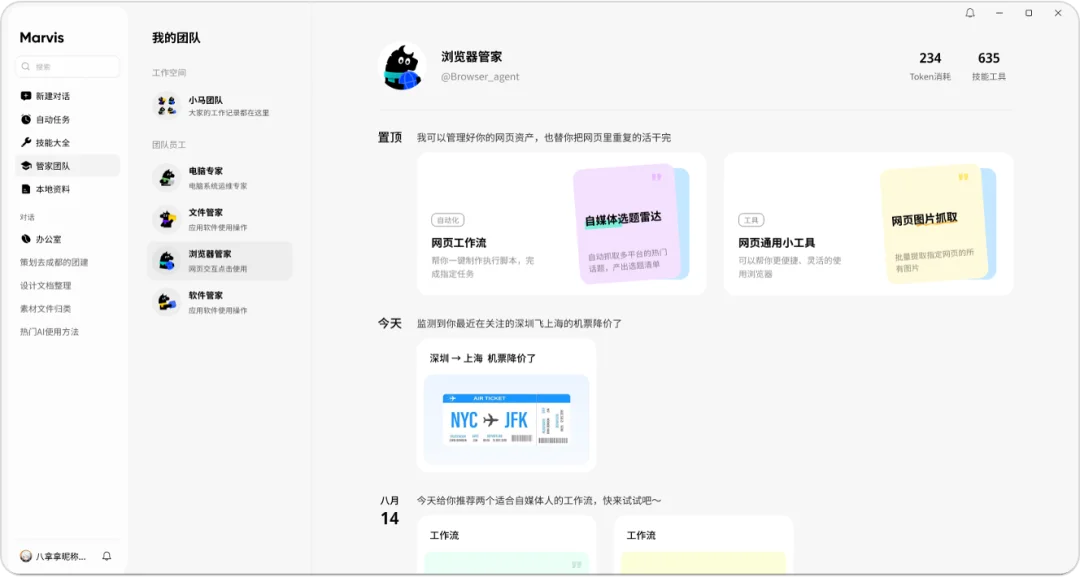The image size is (1080, 577).
Task: Open conversation 素材文件归类
Action: coord(45,308)
